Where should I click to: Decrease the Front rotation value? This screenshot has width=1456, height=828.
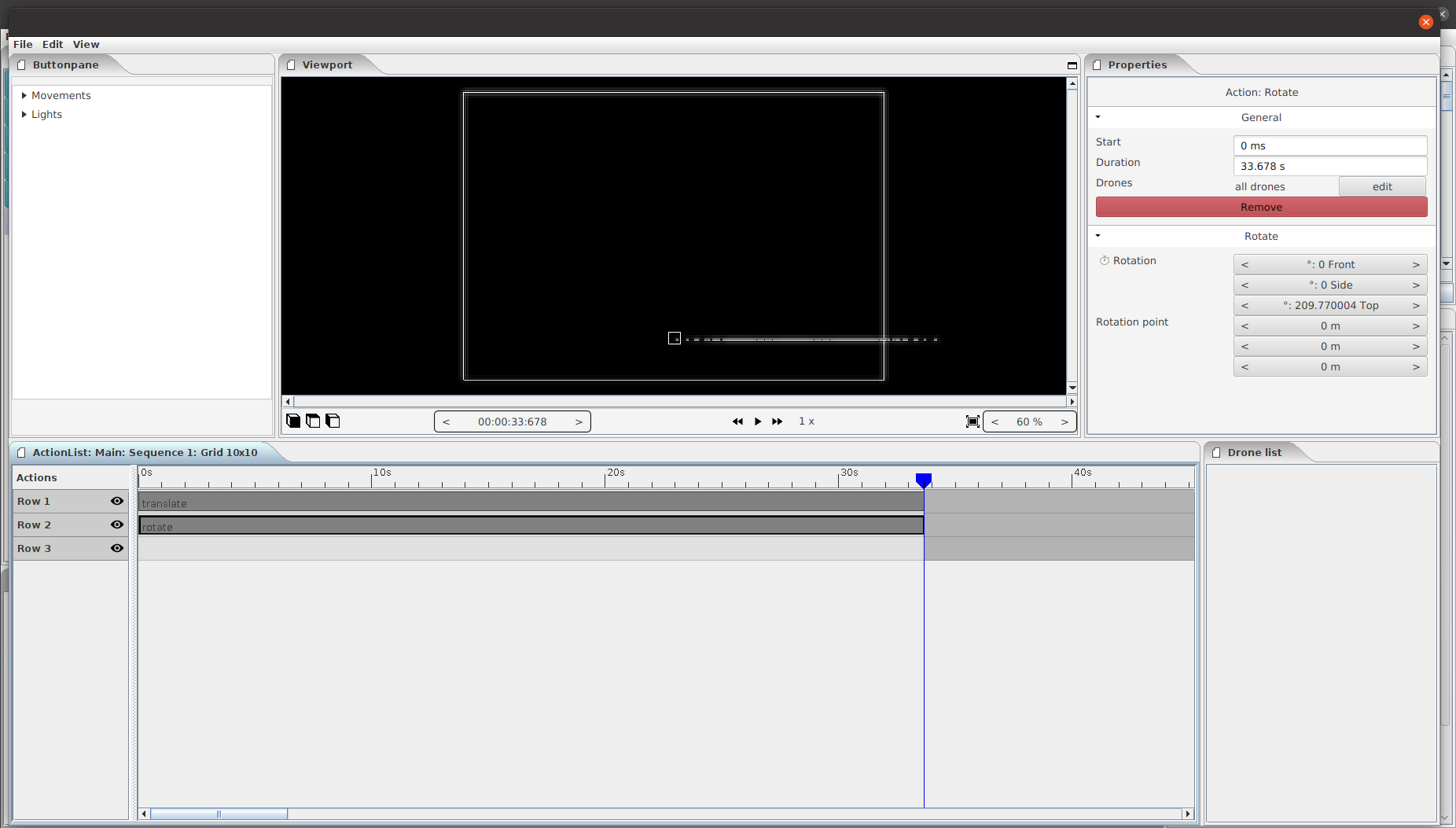1245,264
